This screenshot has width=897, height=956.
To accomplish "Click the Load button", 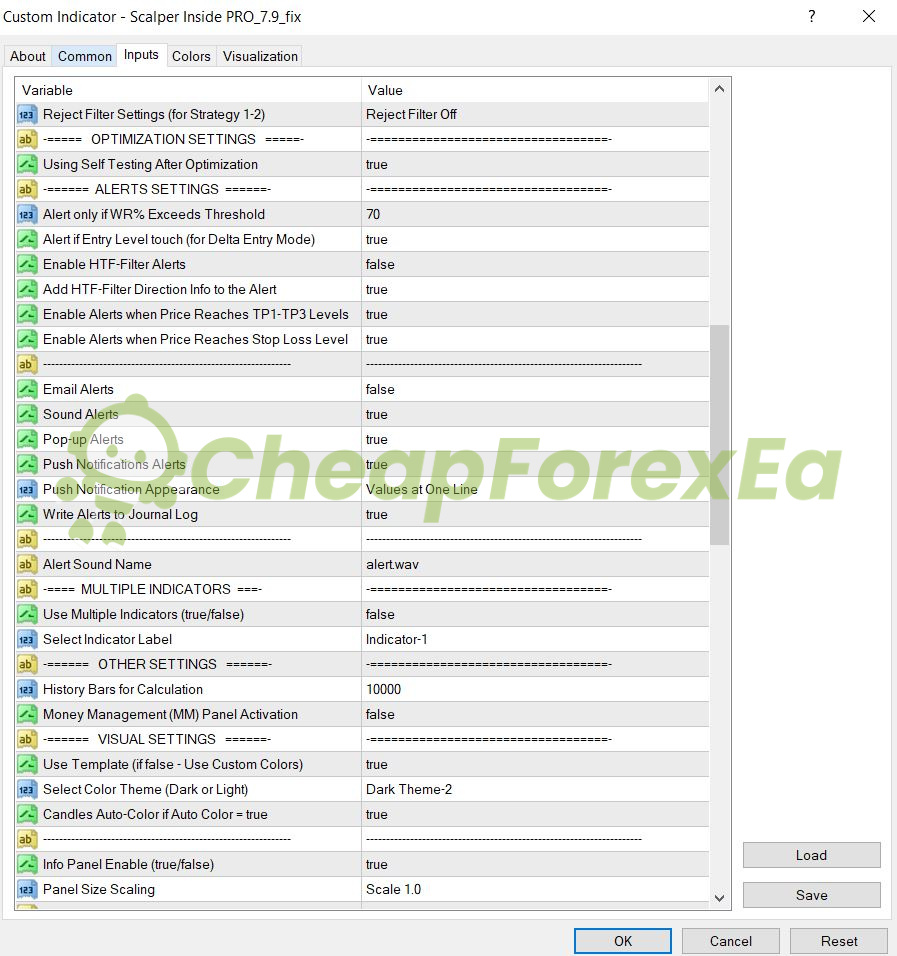I will click(x=812, y=855).
